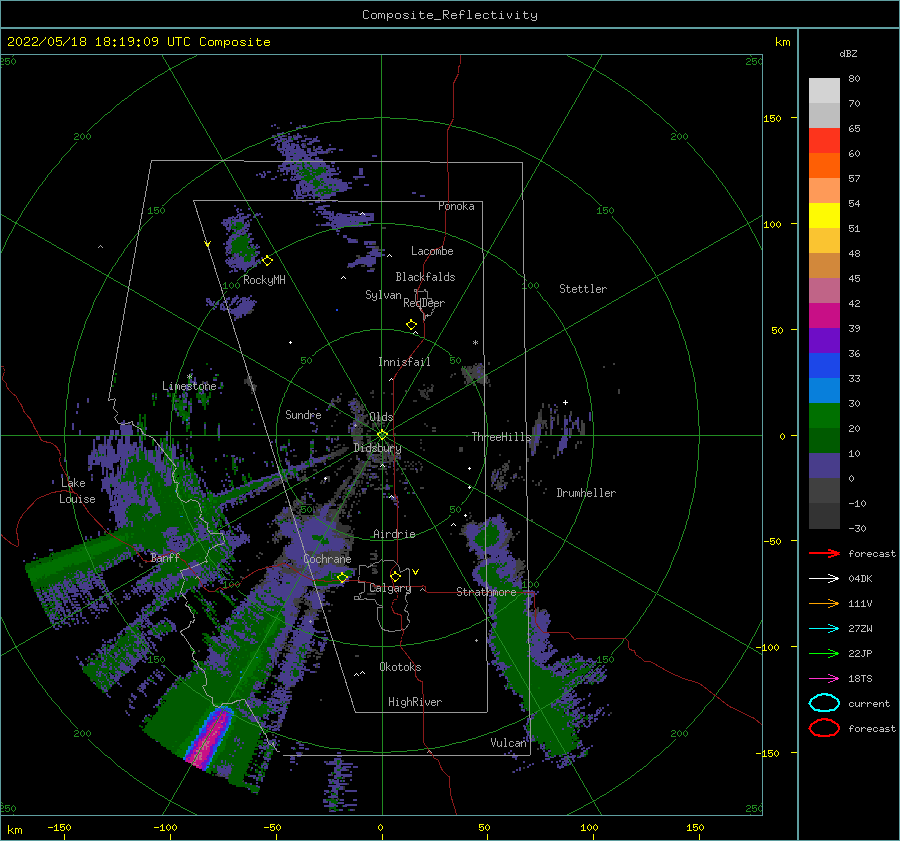Pick the bright yellow 51-54 dBZ swatch

[x=824, y=215]
